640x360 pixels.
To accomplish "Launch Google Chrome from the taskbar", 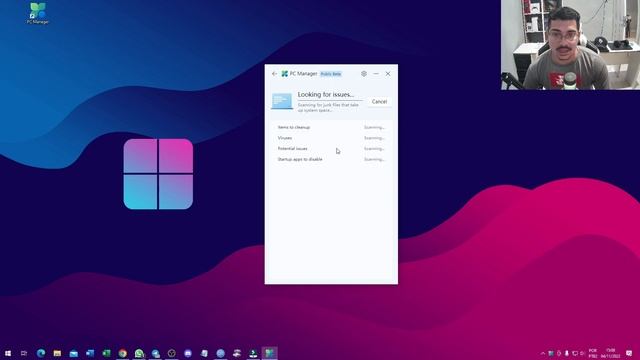I will (122, 353).
